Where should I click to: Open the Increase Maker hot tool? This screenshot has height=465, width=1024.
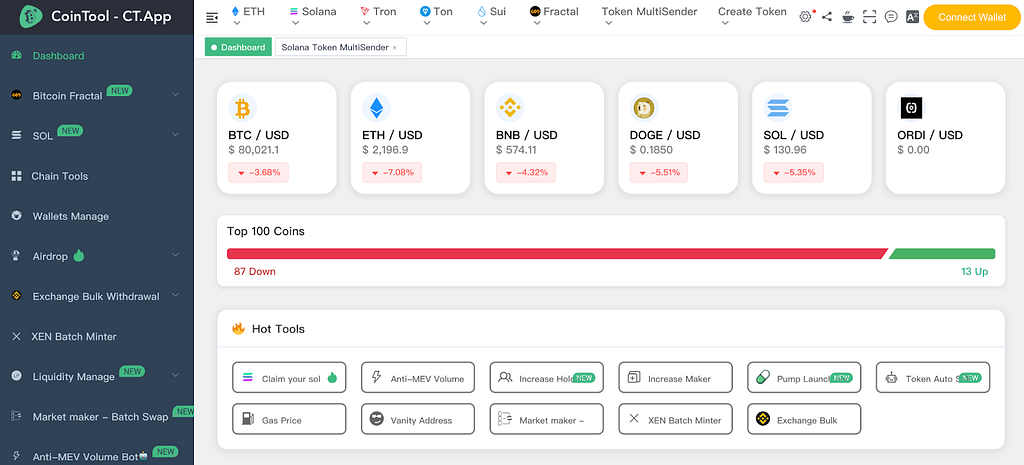(675, 377)
